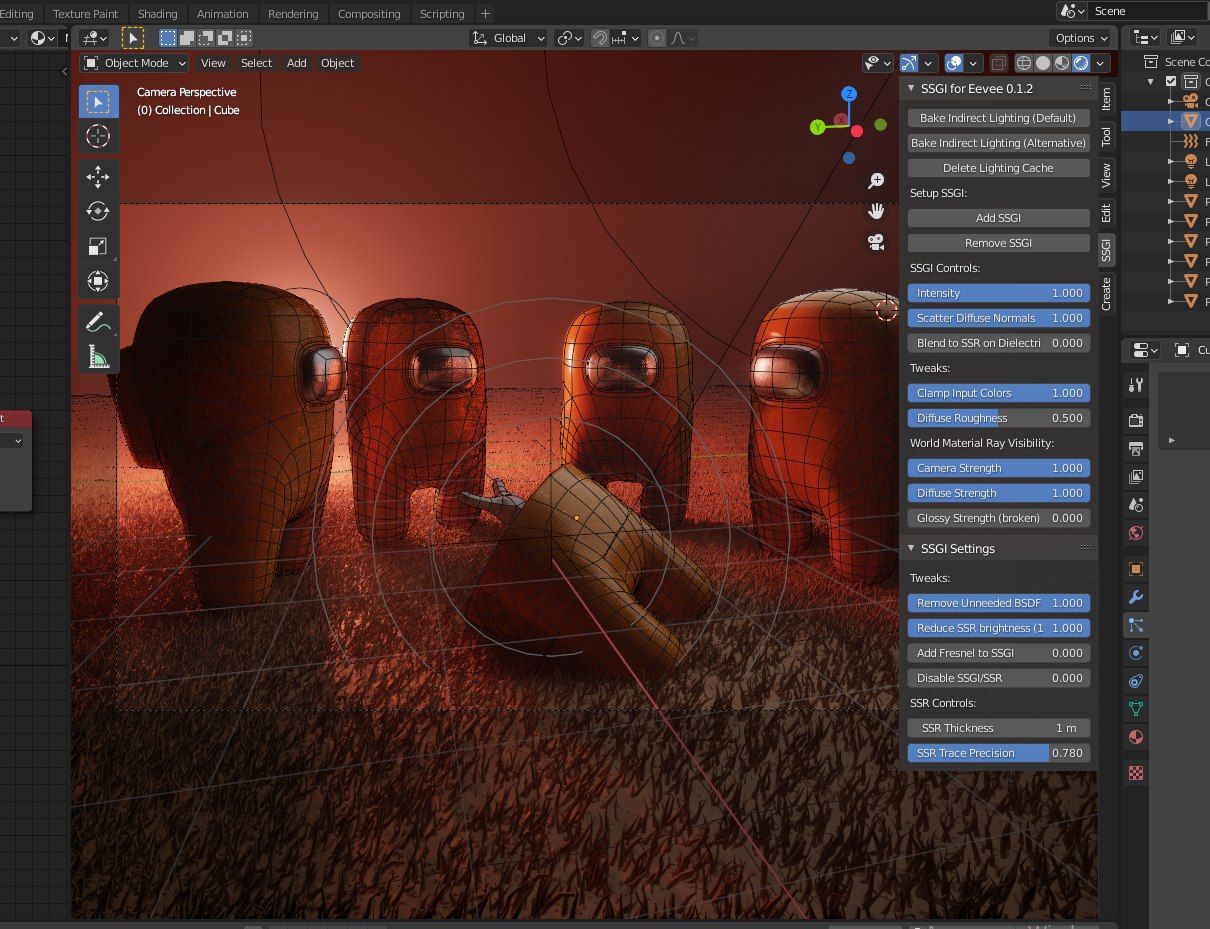1210x929 pixels.
Task: Toggle the Scene Collection checkbox in outliner
Action: coord(1171,82)
